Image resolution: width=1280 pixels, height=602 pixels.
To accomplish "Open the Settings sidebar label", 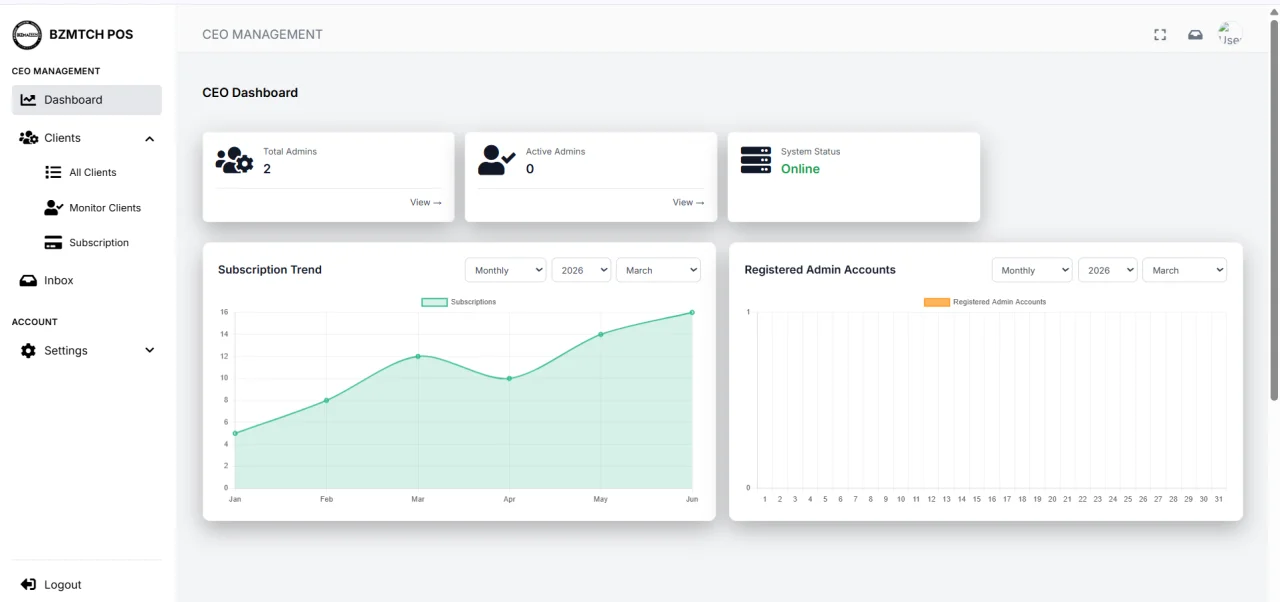I will click(x=66, y=351).
